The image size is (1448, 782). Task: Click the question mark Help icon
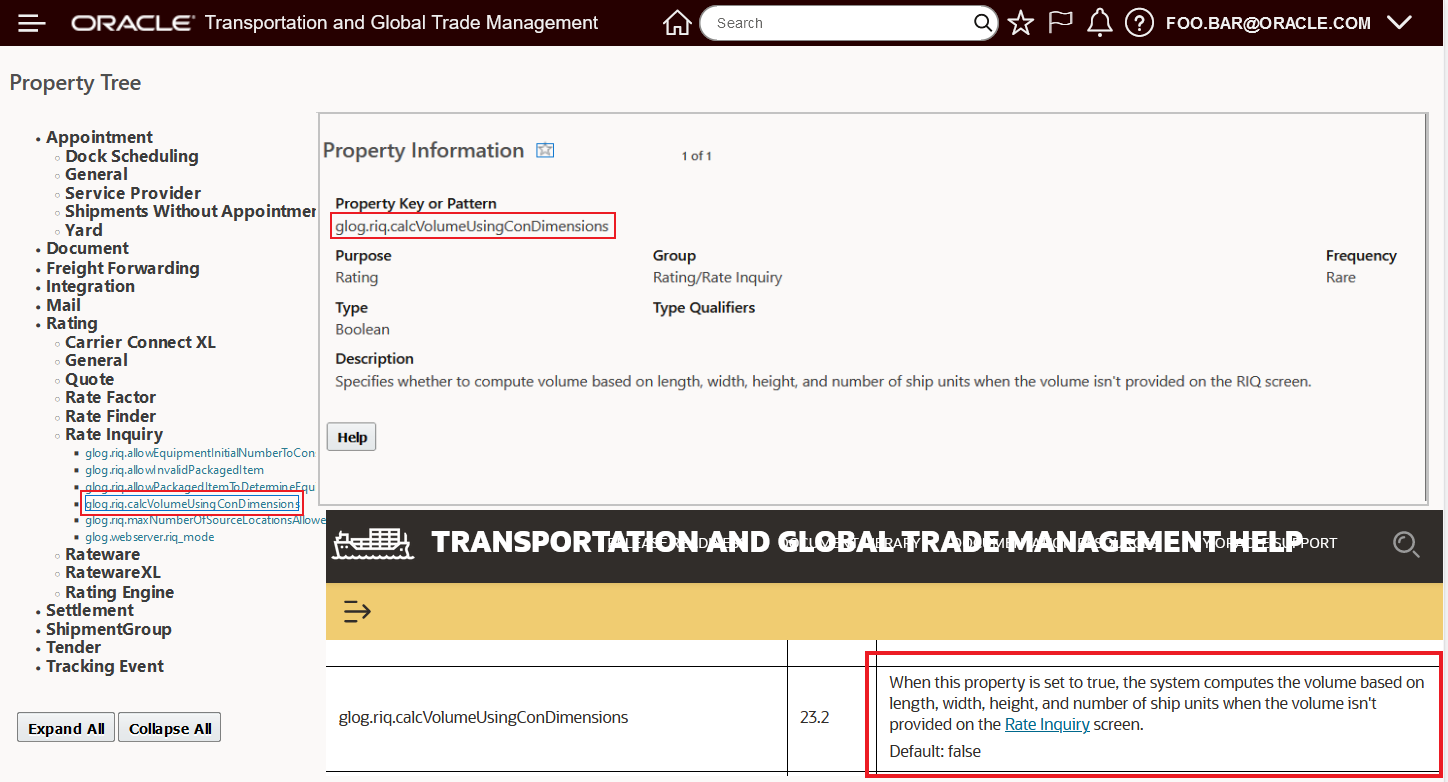[x=1139, y=23]
